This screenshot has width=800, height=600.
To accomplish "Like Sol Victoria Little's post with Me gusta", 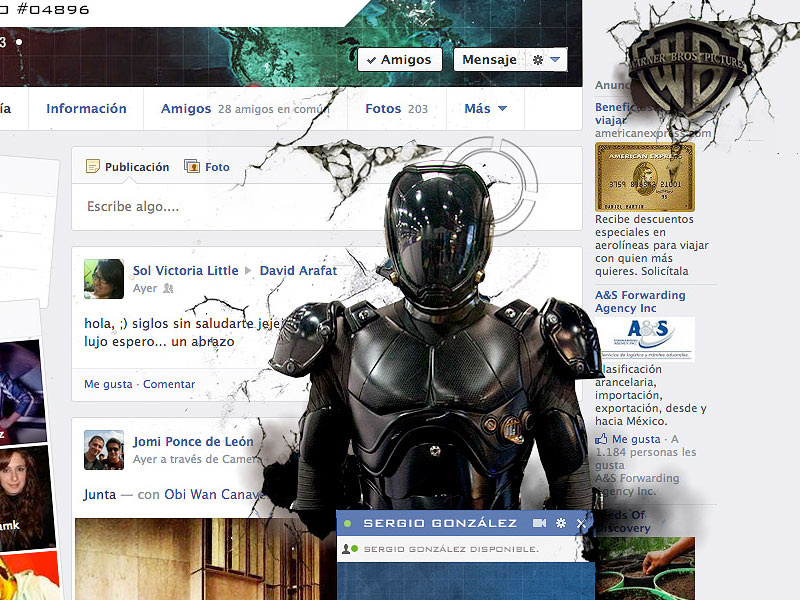I will click(108, 384).
